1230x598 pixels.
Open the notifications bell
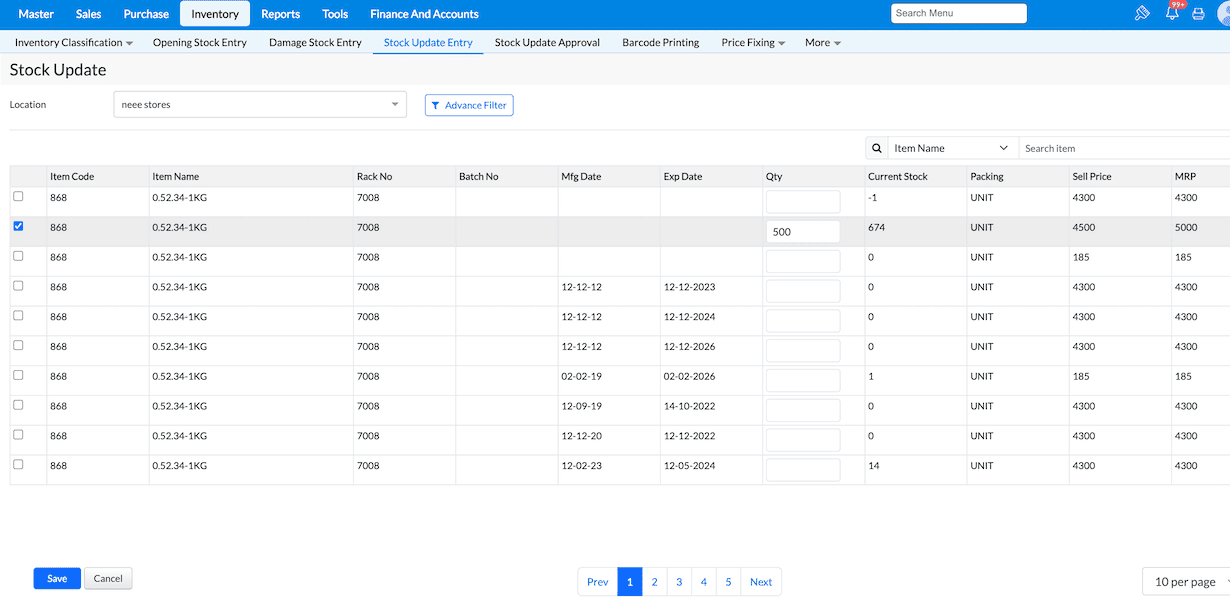click(x=1172, y=14)
